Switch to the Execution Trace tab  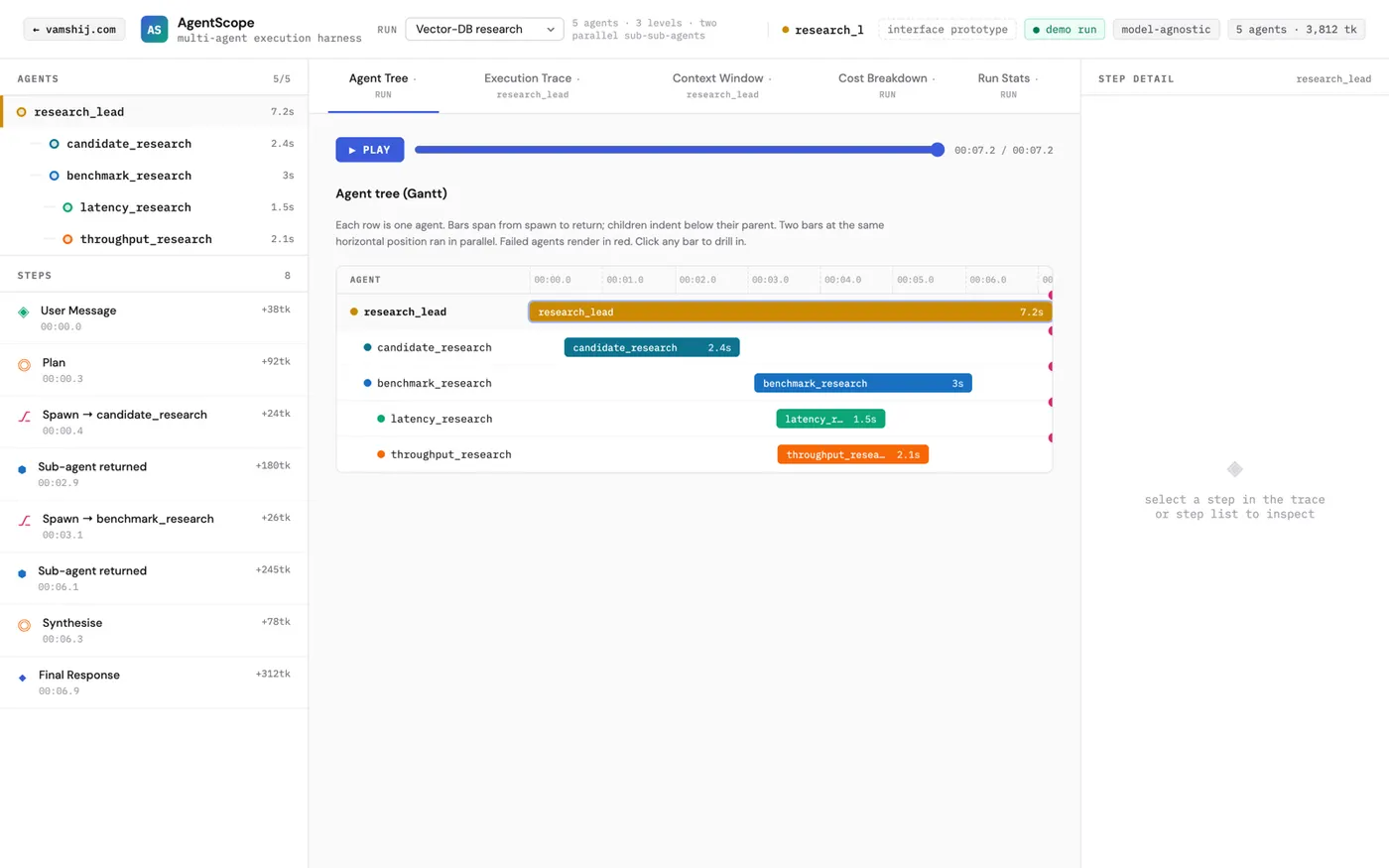click(x=532, y=85)
